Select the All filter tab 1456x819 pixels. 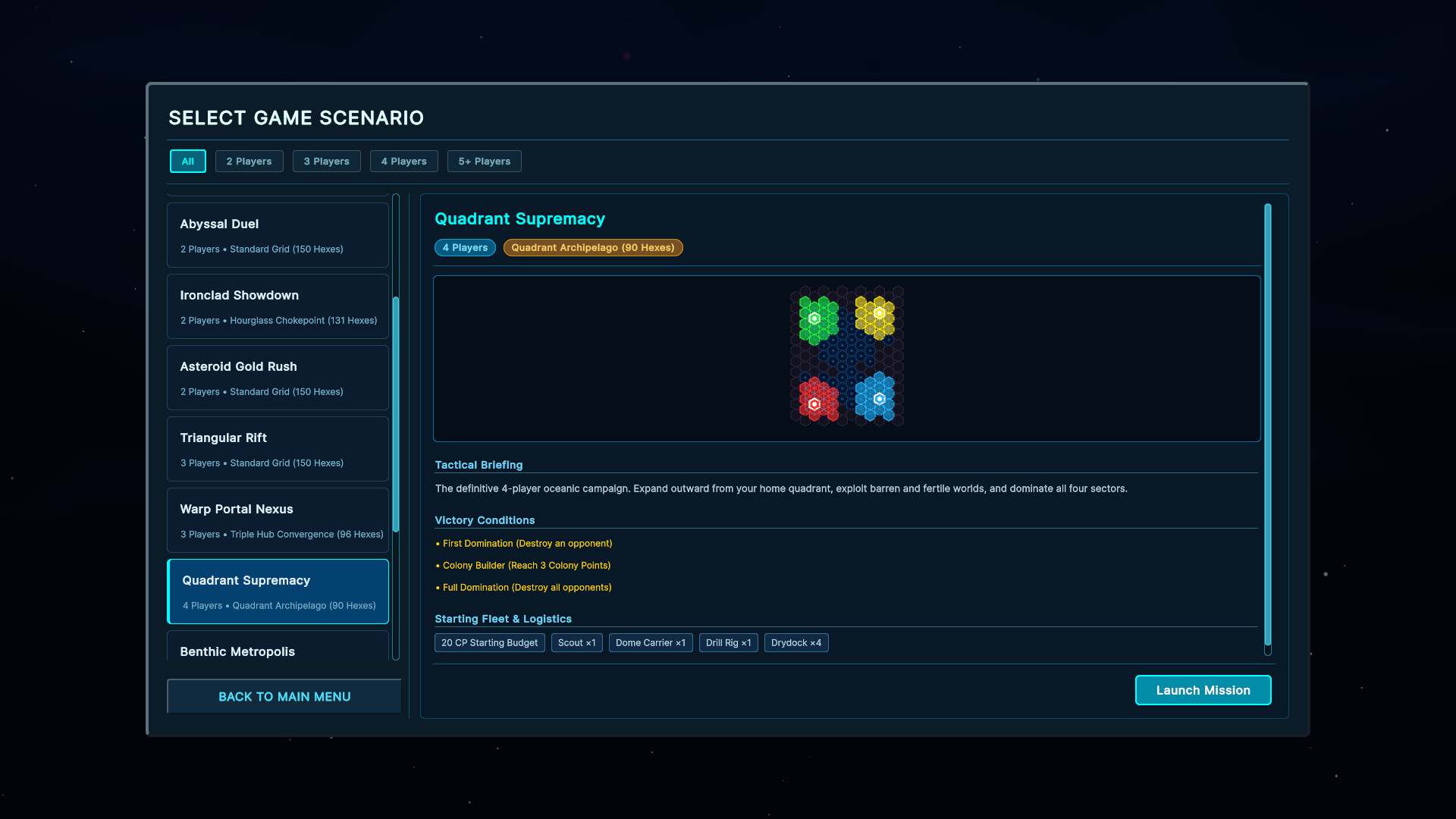point(187,161)
